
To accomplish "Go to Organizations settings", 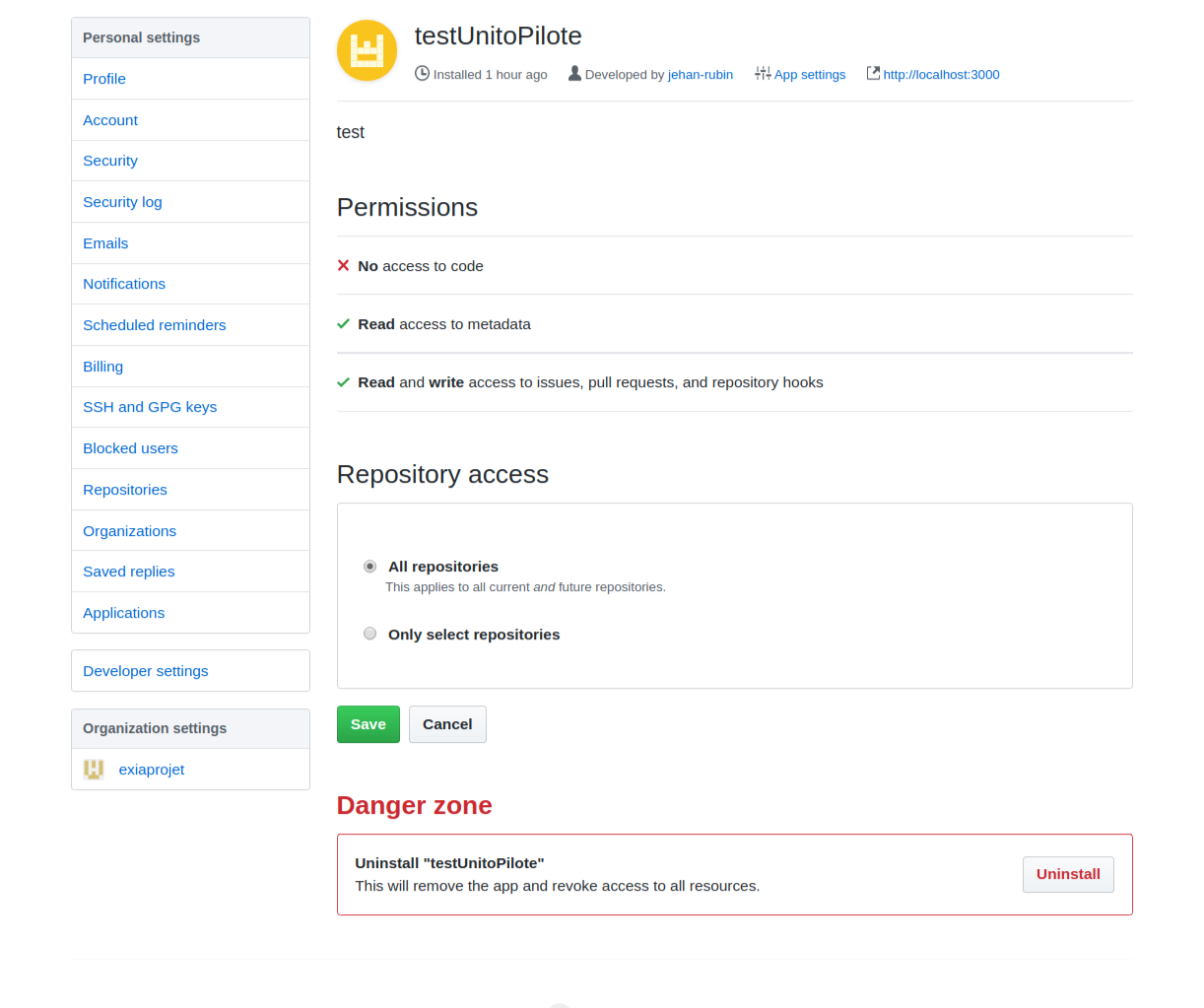I will (x=190, y=531).
